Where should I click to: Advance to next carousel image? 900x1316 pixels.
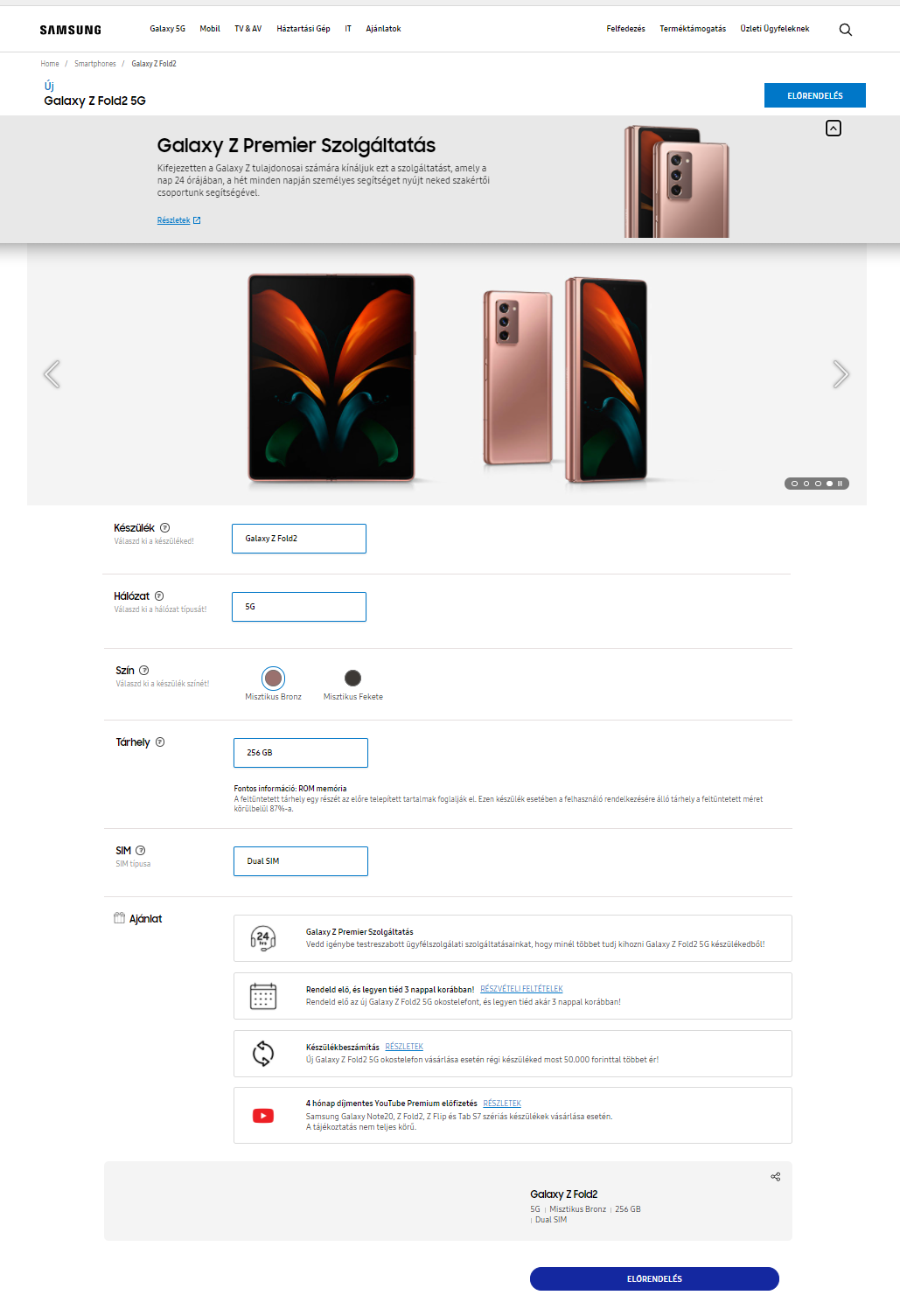(841, 374)
